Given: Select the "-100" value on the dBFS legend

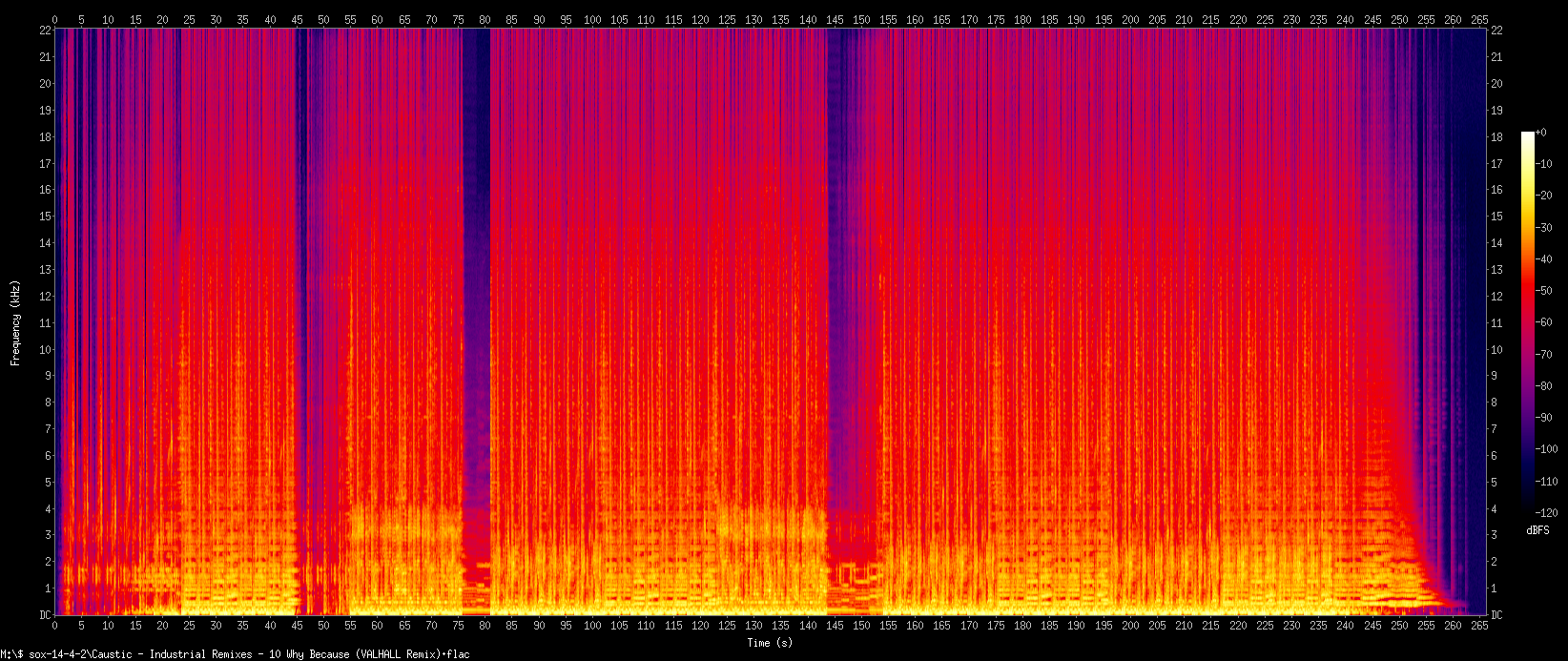Looking at the screenshot, I should pos(1548,449).
